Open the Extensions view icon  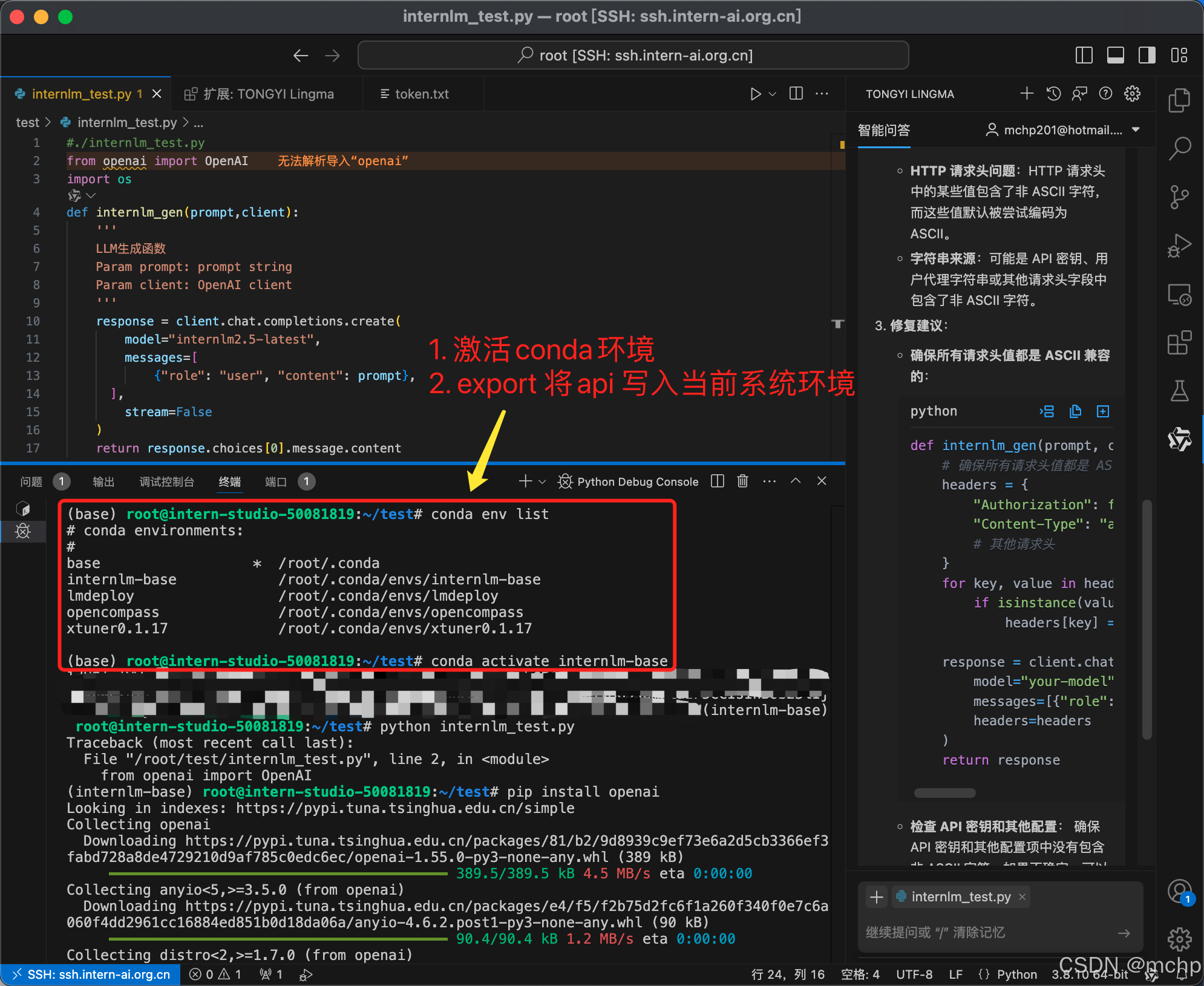(1179, 343)
